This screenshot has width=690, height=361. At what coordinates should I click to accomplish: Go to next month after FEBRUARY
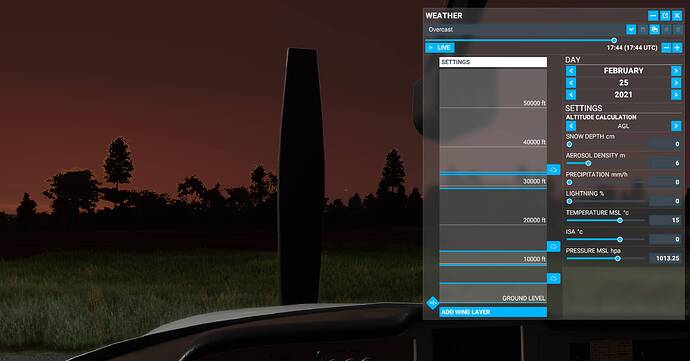pyautogui.click(x=676, y=71)
